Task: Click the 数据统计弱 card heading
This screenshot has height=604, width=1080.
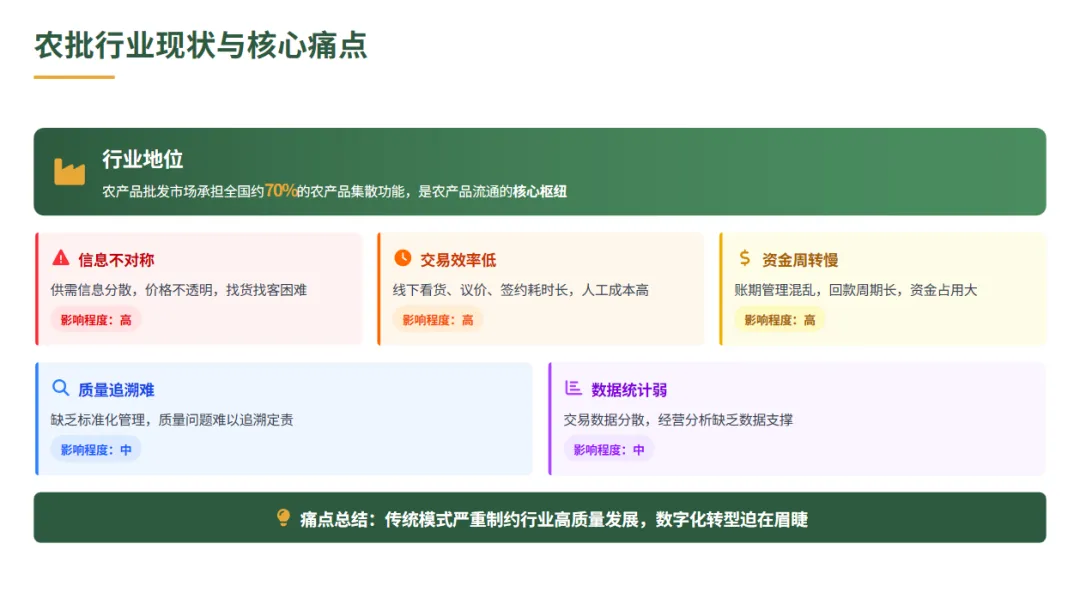Action: (x=626, y=389)
